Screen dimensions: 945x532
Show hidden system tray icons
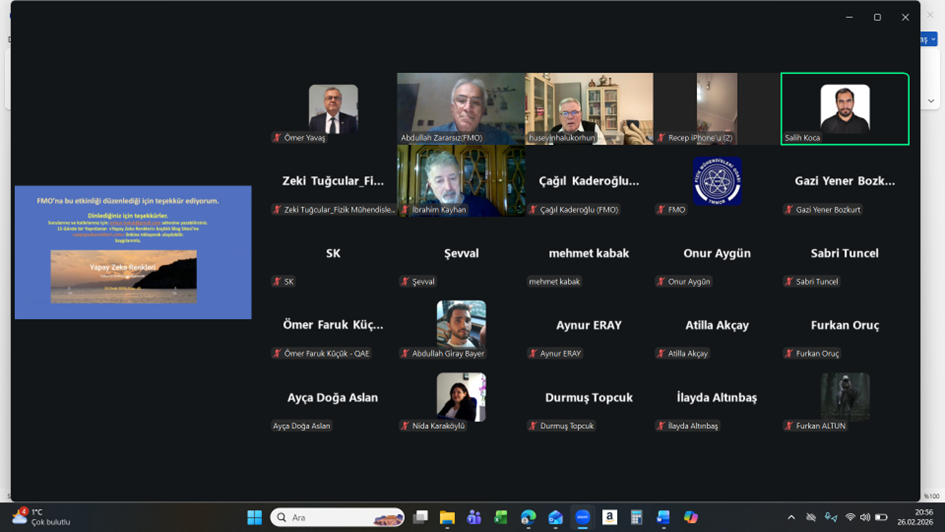tap(791, 517)
